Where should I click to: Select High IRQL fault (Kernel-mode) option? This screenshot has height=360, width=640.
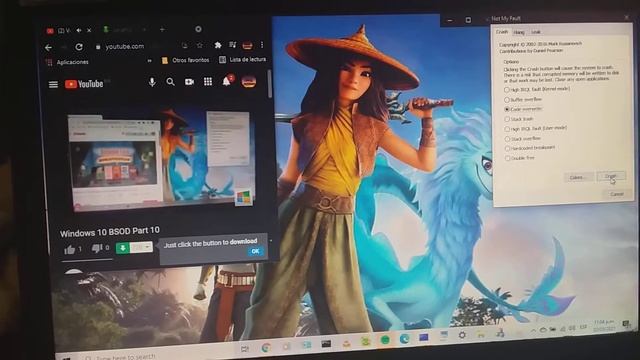point(538,89)
